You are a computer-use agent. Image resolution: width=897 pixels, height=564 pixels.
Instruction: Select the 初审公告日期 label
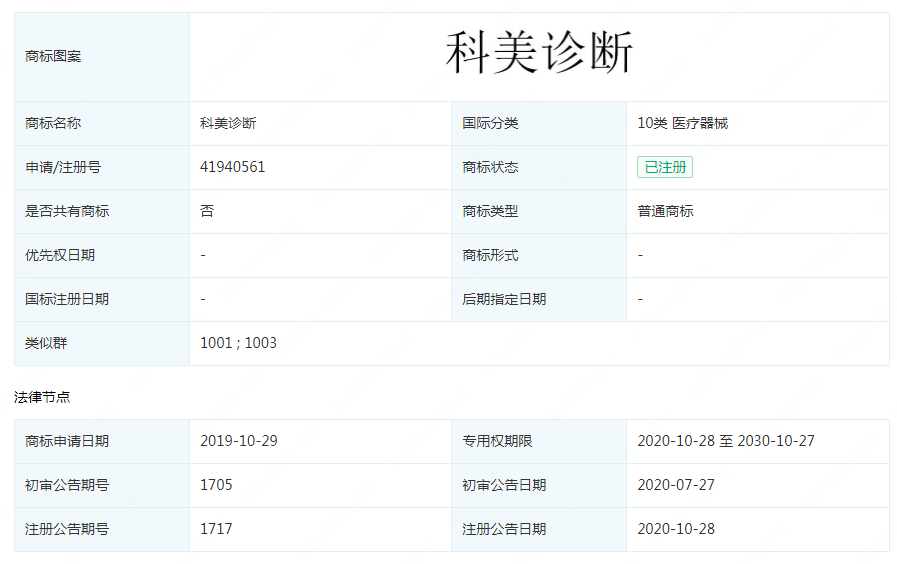(x=504, y=485)
